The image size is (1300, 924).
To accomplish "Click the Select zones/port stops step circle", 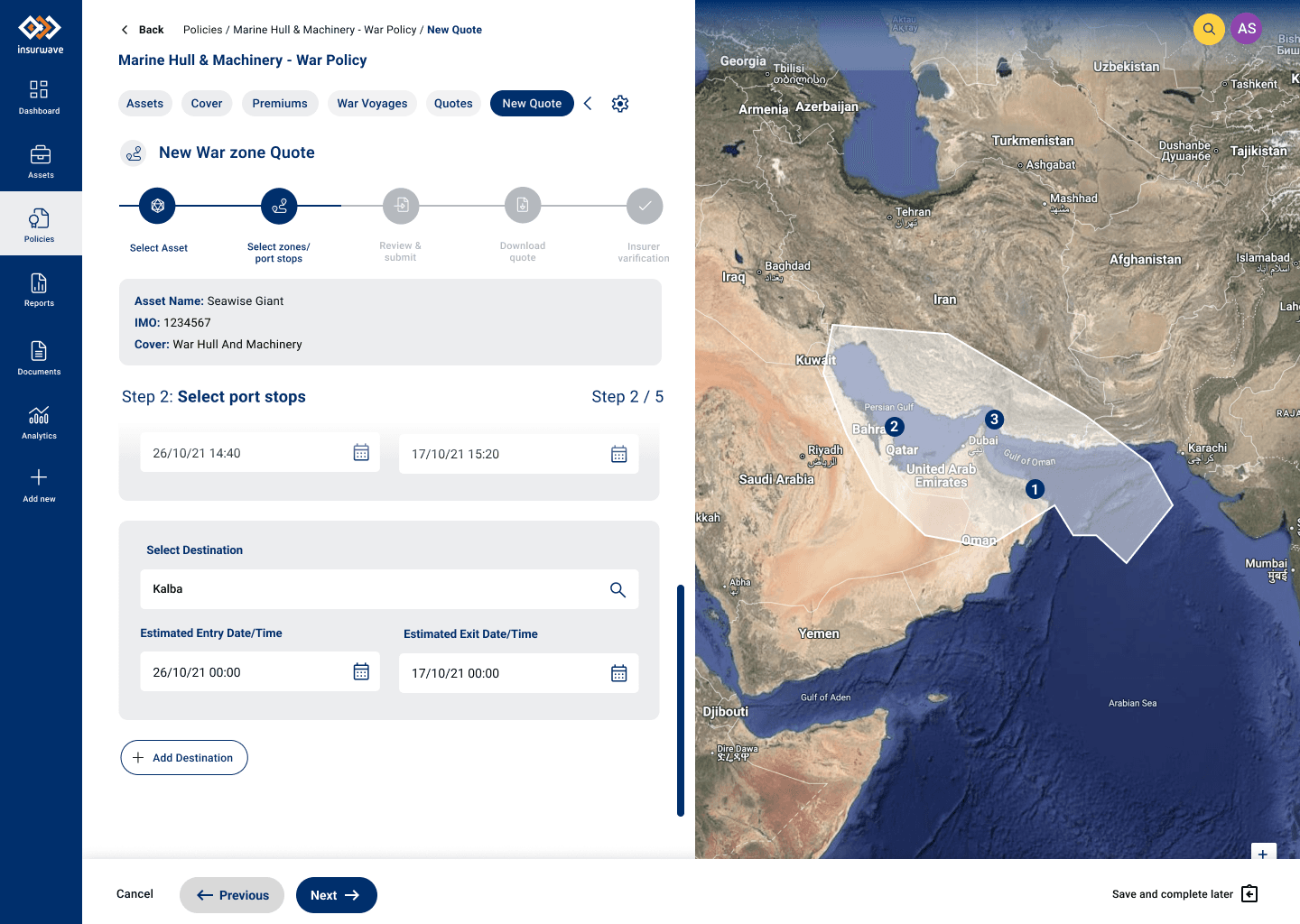I will (x=279, y=206).
